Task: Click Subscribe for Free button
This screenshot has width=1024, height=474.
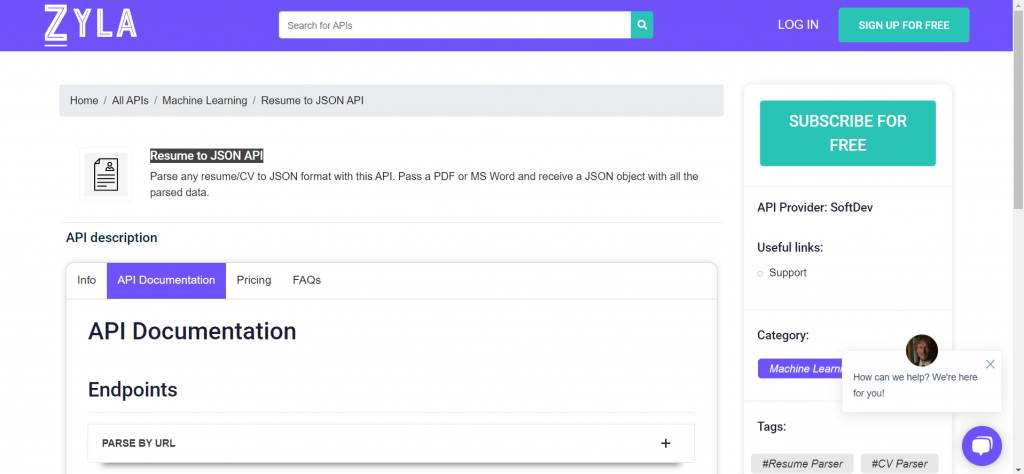Action: [x=848, y=133]
